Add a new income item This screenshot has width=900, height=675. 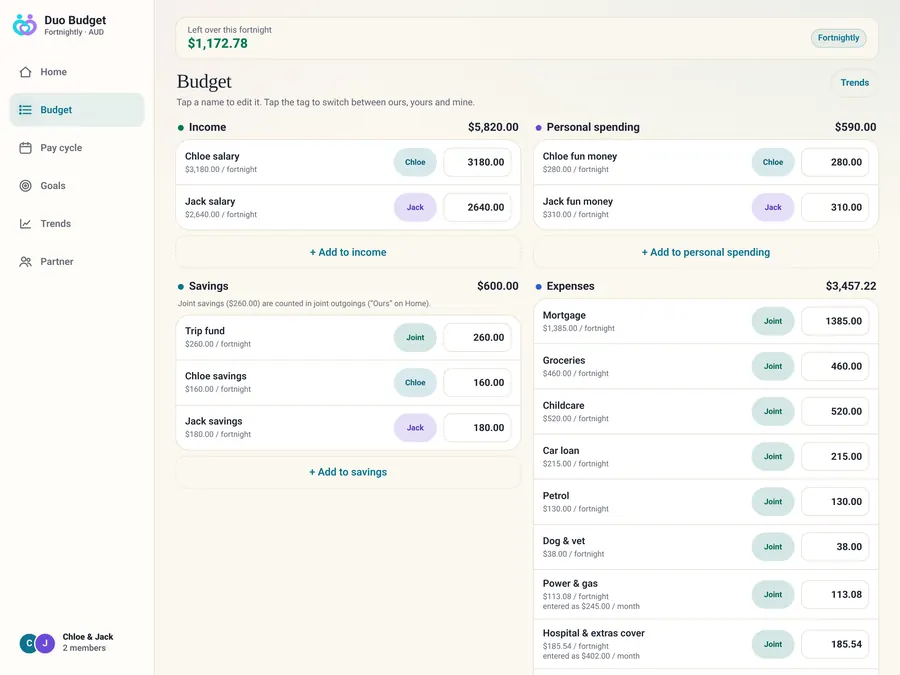[x=348, y=252]
